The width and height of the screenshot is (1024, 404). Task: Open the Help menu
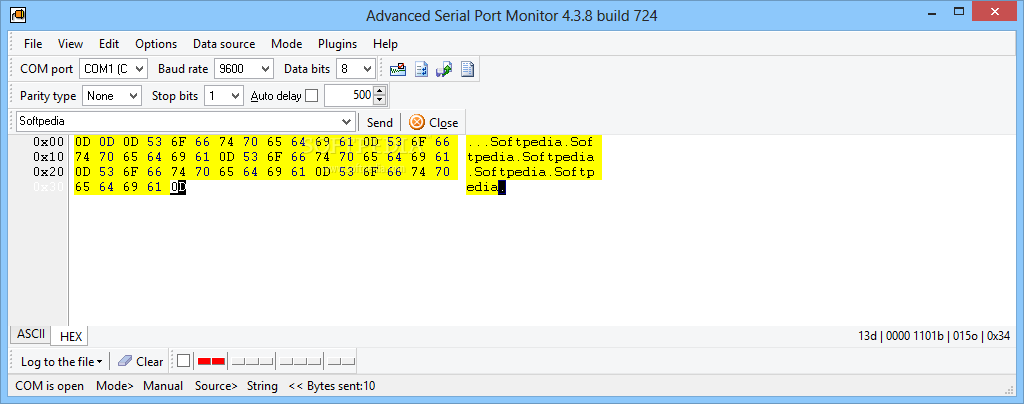click(385, 44)
